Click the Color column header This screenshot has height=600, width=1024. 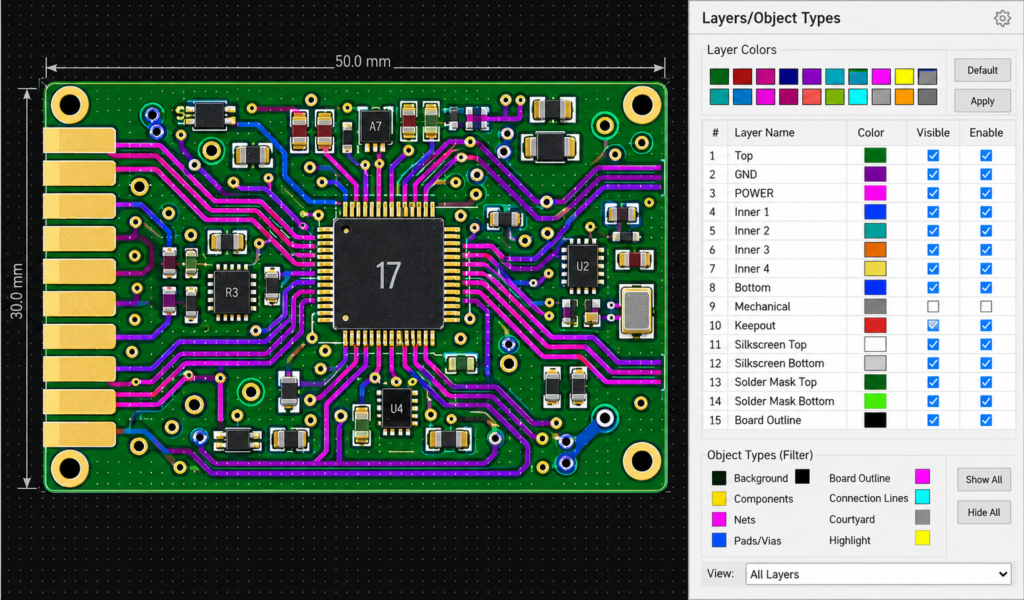coord(871,133)
